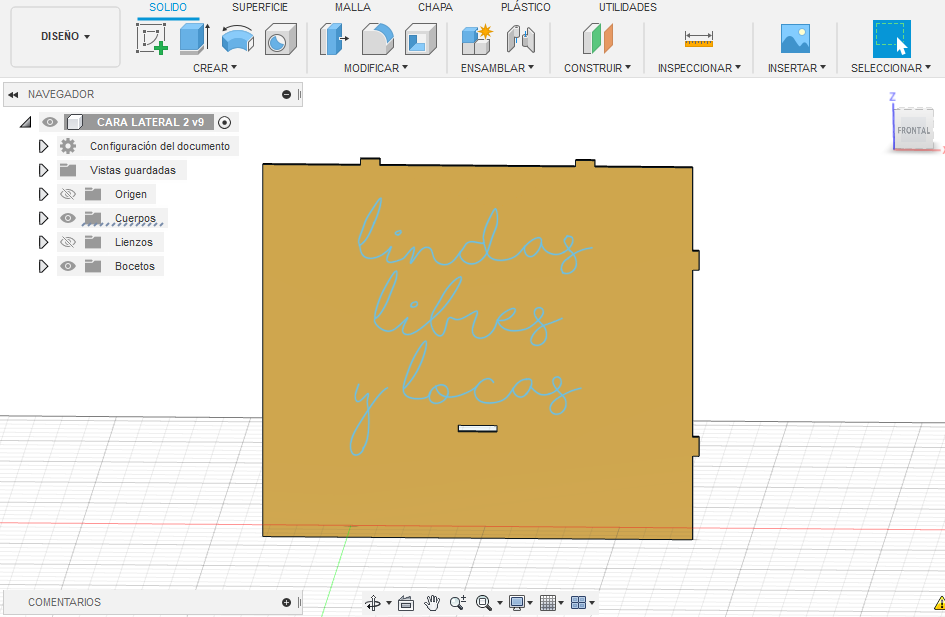Click the Offset Plane construct tool
This screenshot has height=617, width=945.
[597, 39]
